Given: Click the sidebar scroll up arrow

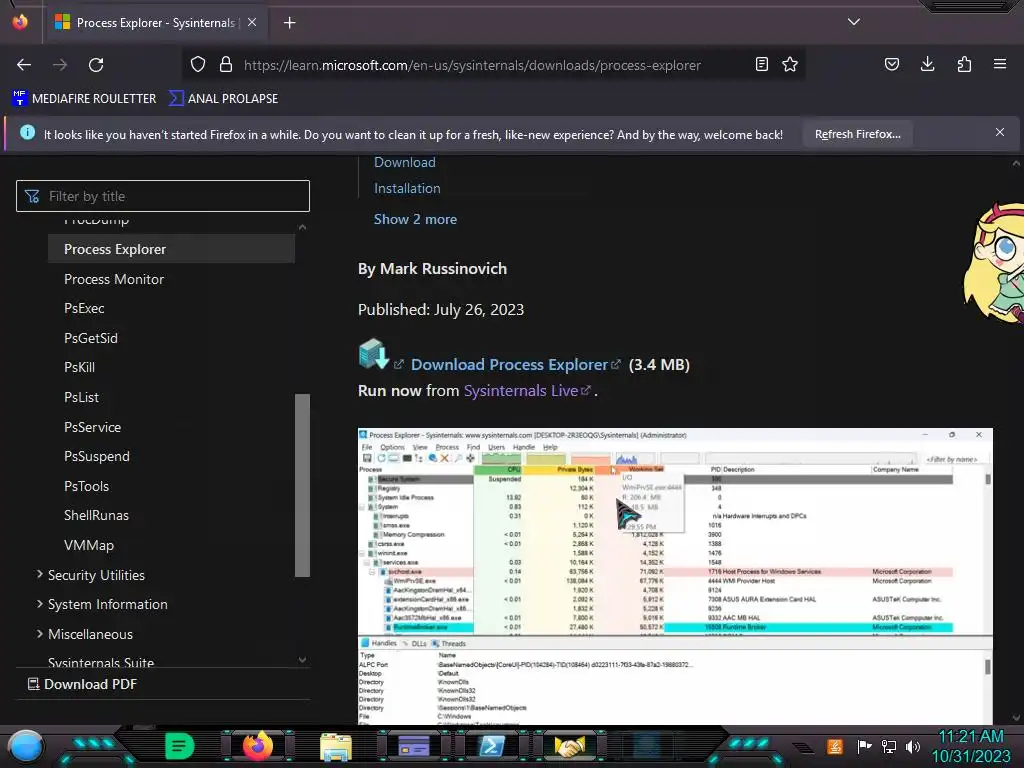Looking at the screenshot, I should click(302, 227).
